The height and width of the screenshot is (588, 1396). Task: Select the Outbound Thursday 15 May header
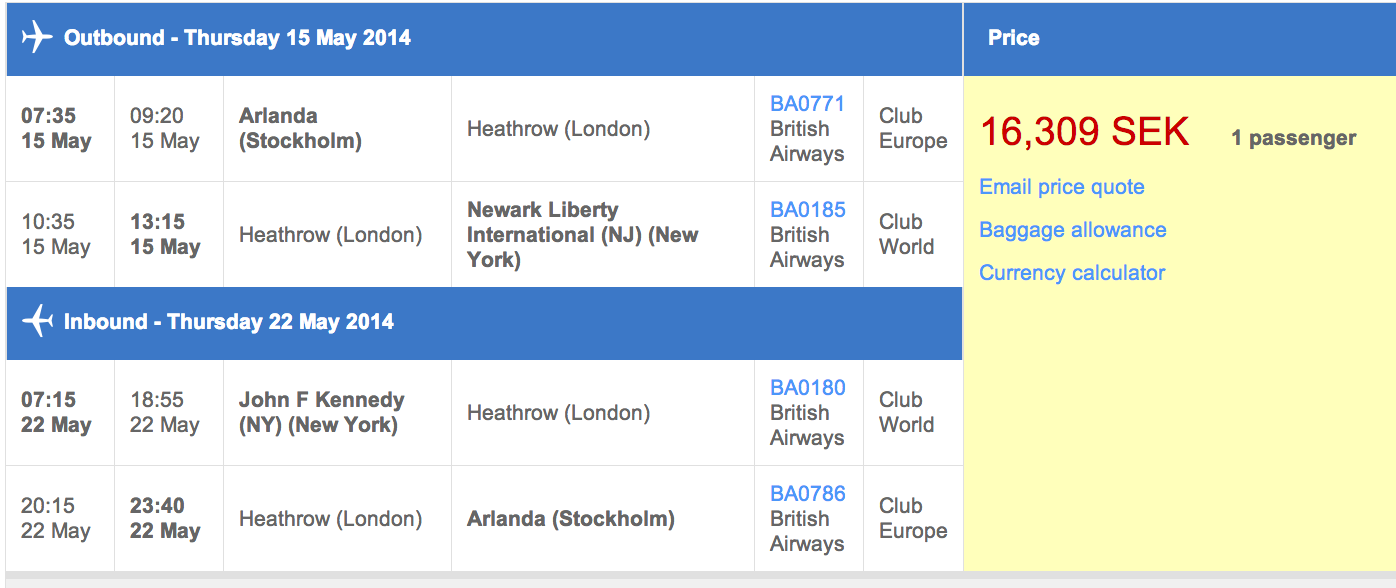(x=237, y=38)
